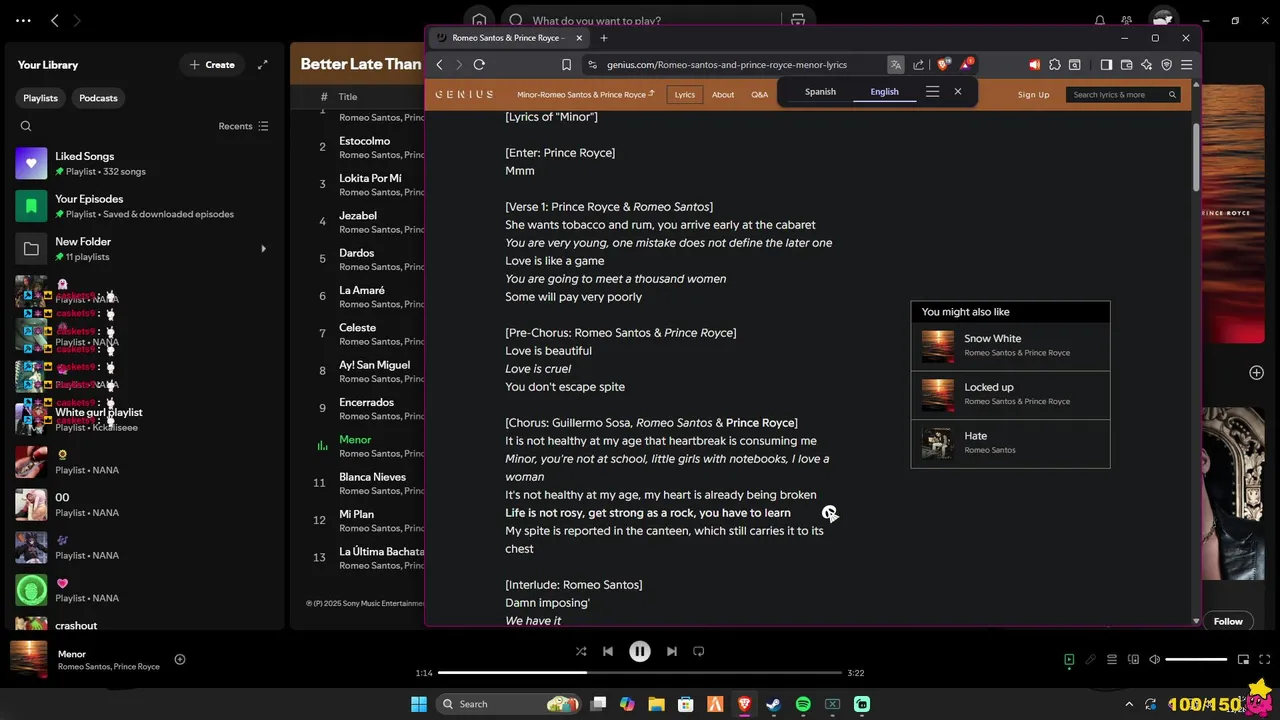1280x720 pixels.
Task: Open Spotify three-dot menu at top left
Action: click(x=24, y=20)
